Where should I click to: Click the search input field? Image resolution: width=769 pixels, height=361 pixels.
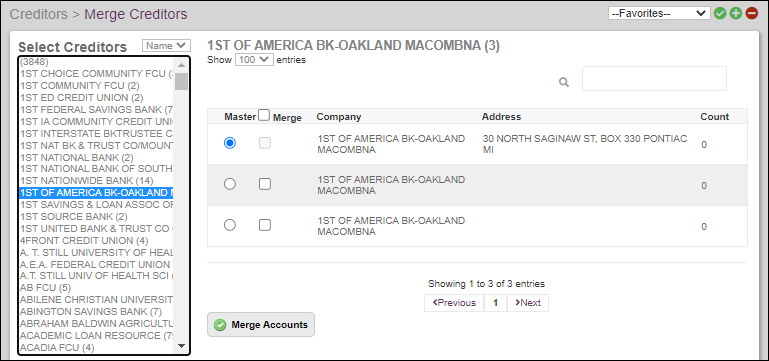[x=654, y=78]
